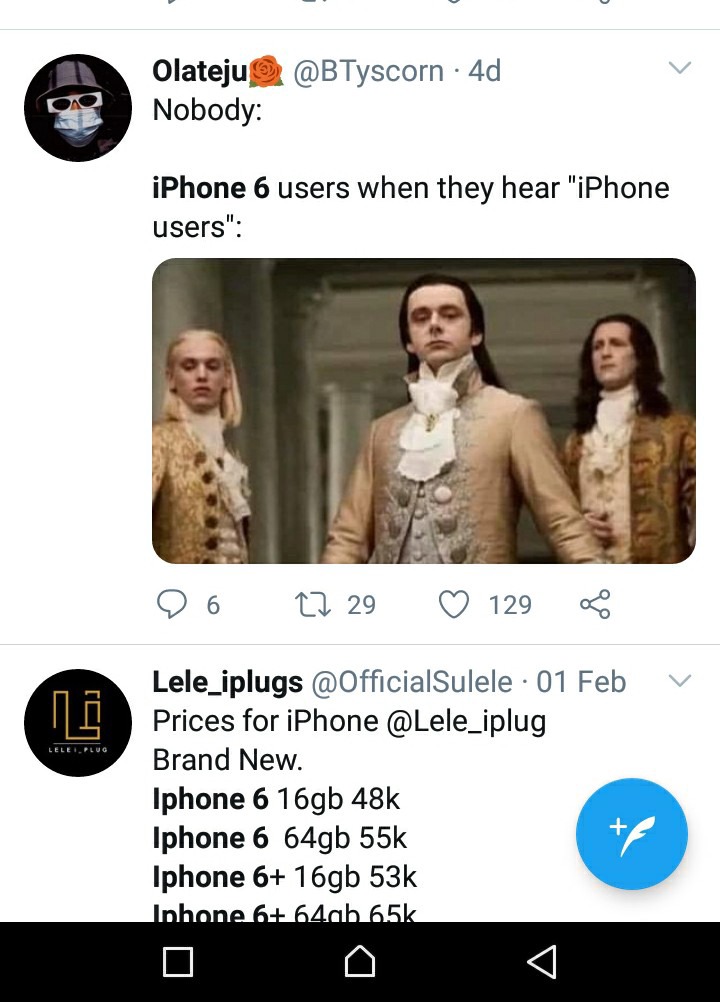Retweet Olateju's iPhone 6 tweet
This screenshot has width=720, height=1002.
point(313,604)
